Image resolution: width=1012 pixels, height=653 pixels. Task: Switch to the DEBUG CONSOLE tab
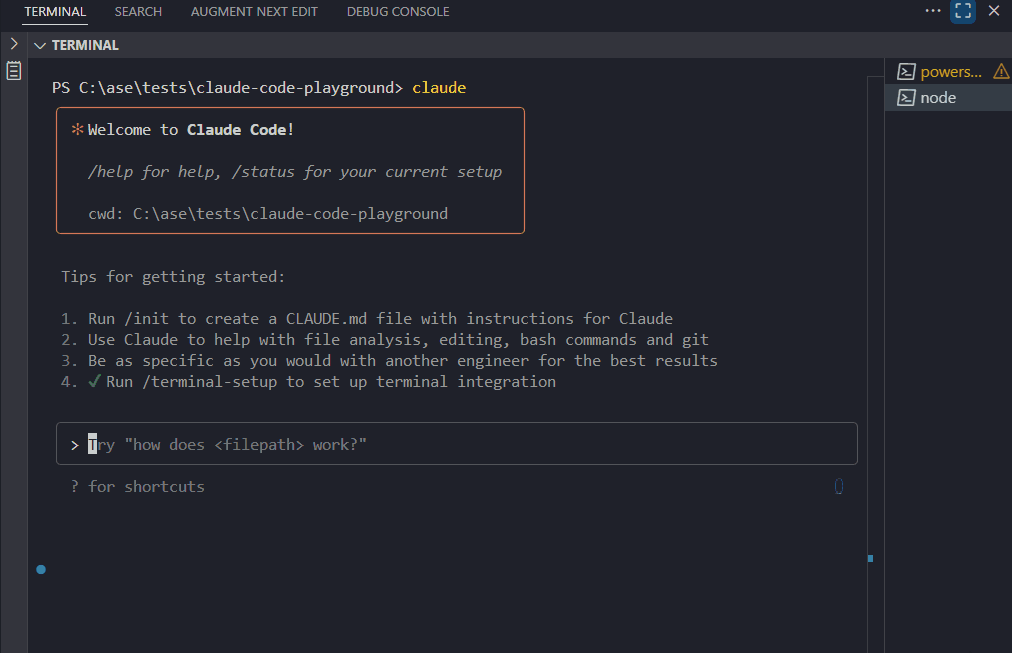click(398, 12)
